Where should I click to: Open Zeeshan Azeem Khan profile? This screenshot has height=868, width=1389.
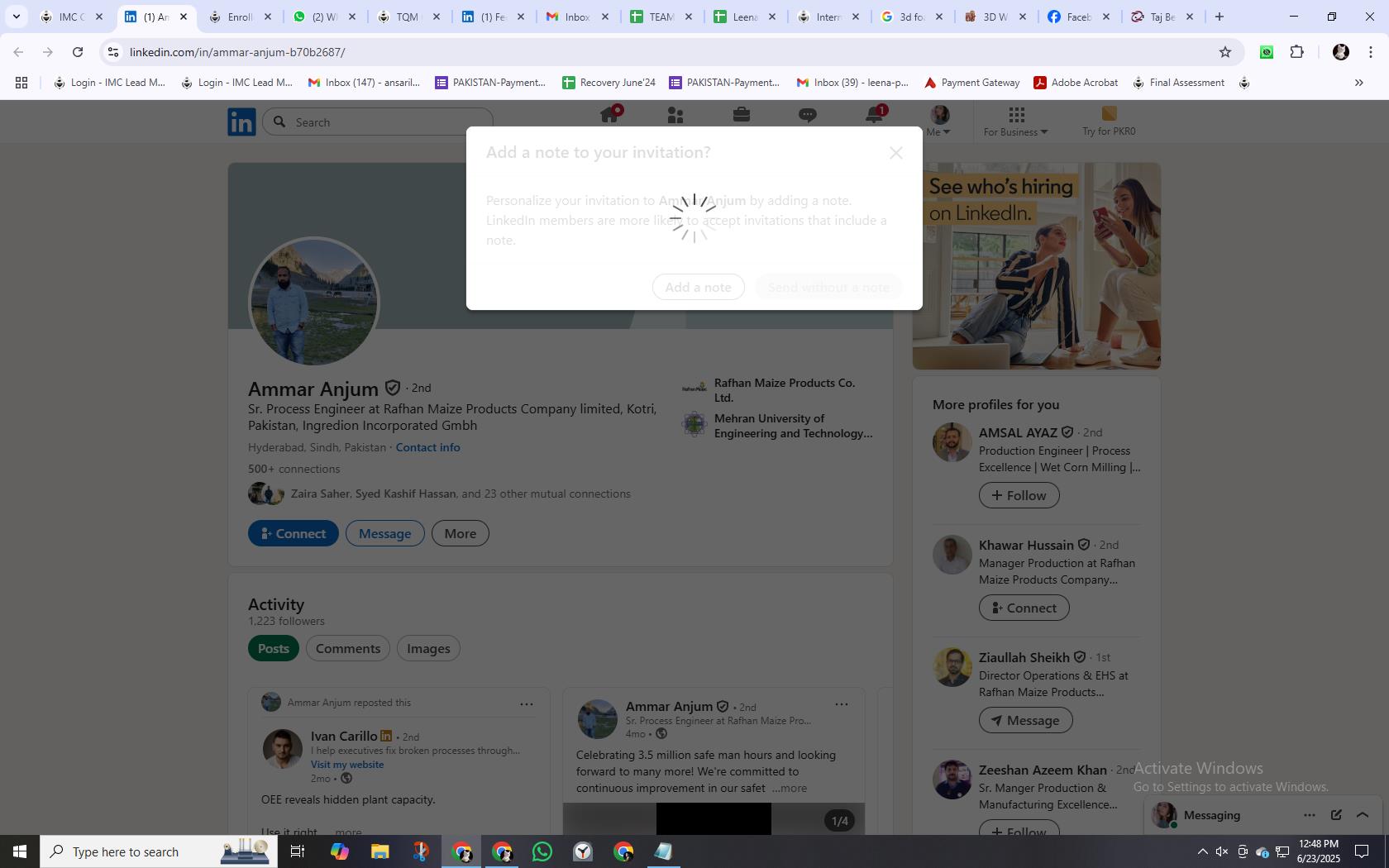1043,770
